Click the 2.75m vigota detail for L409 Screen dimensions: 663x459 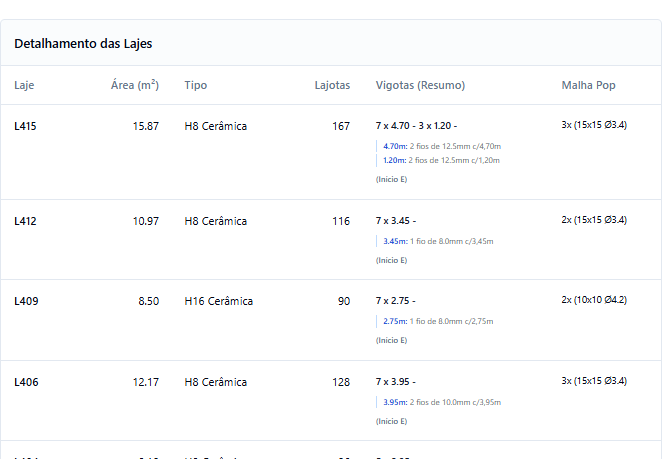point(438,321)
